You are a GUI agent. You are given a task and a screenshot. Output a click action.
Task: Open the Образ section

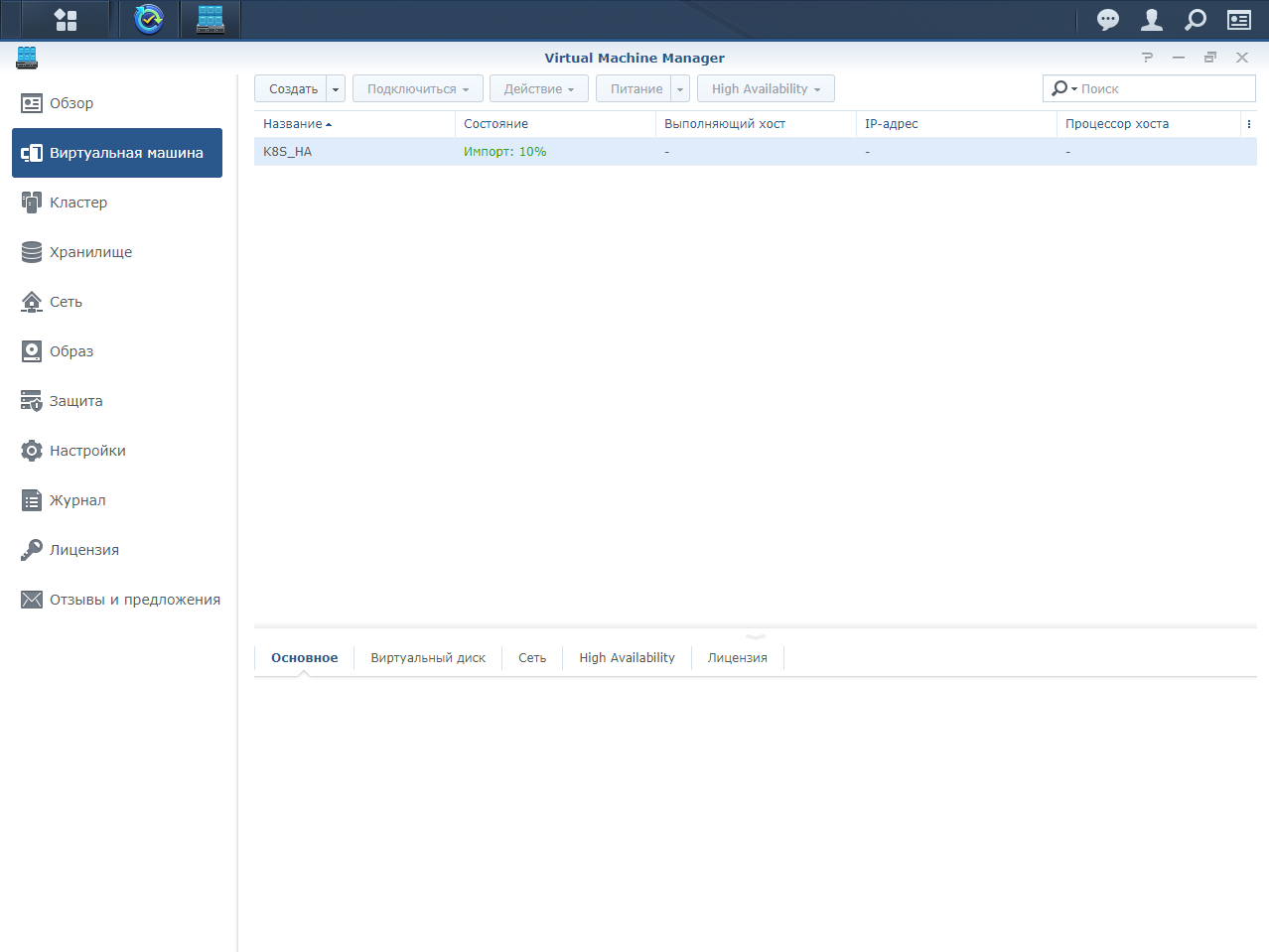point(117,351)
